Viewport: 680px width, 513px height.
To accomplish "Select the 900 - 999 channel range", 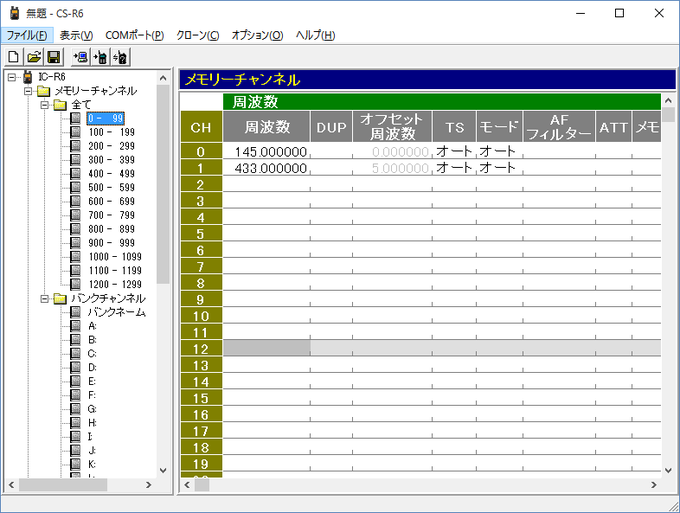I will pyautogui.click(x=112, y=243).
